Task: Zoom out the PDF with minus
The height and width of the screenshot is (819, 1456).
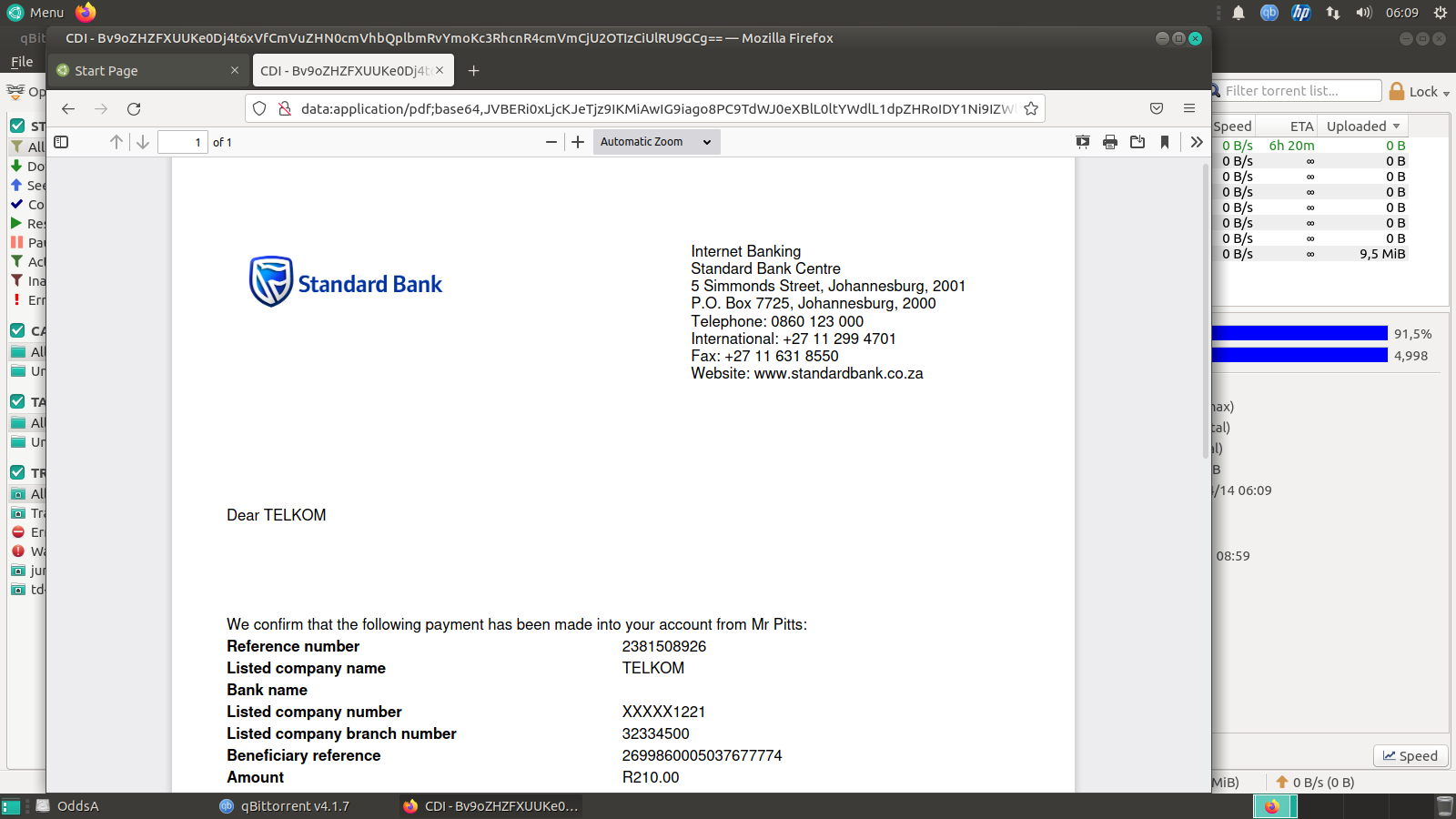Action: tap(551, 142)
